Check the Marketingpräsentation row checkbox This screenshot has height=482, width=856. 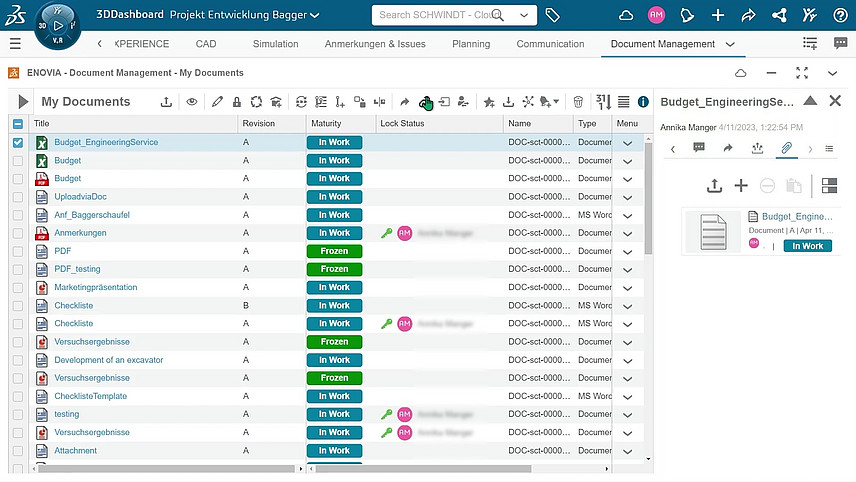pyautogui.click(x=18, y=288)
